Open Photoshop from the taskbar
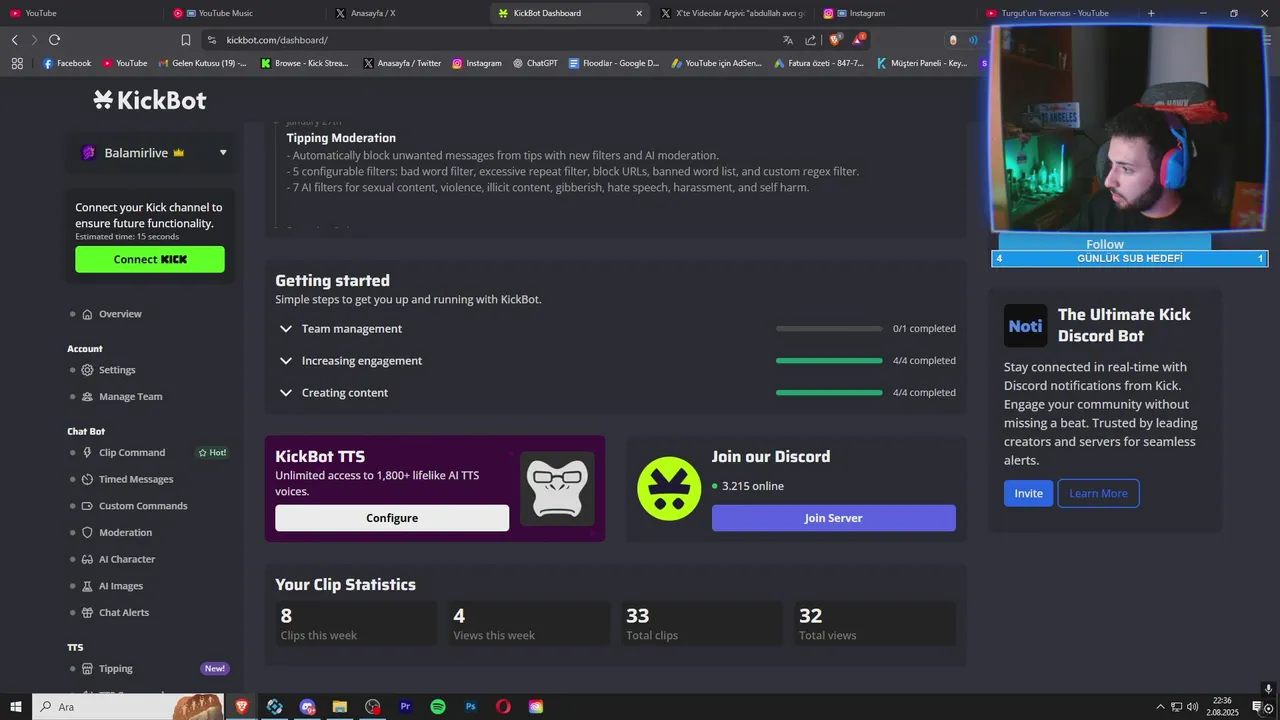Screen dimensions: 1280x720 pyautogui.click(x=470, y=707)
